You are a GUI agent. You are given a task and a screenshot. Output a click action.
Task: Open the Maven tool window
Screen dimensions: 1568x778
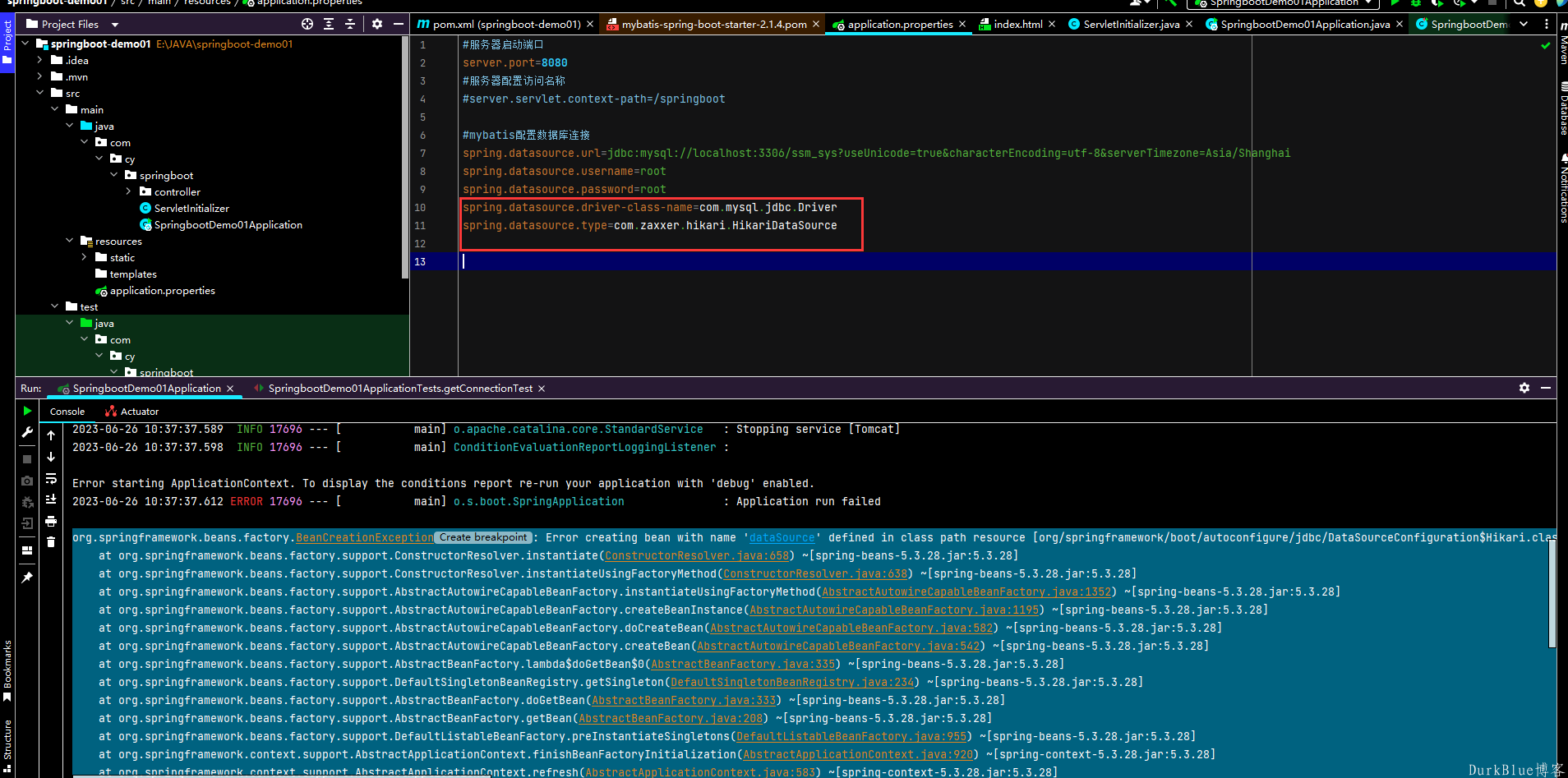(1563, 43)
